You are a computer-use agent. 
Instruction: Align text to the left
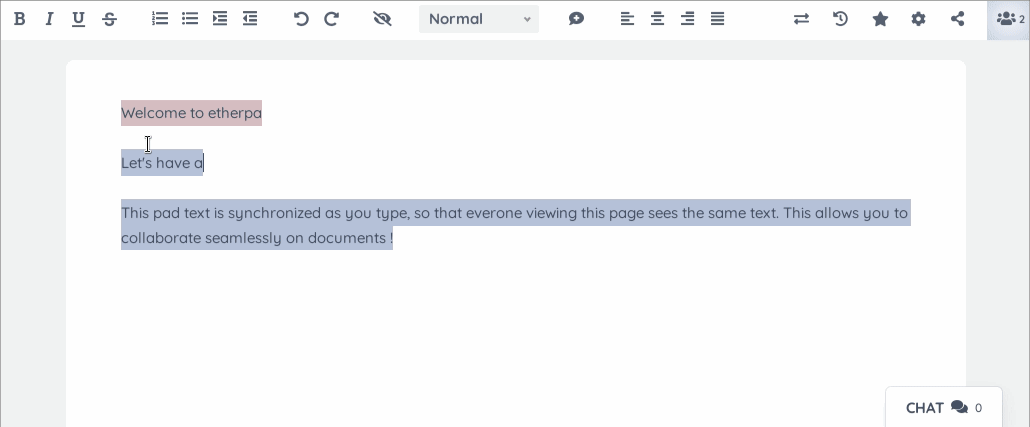(627, 19)
